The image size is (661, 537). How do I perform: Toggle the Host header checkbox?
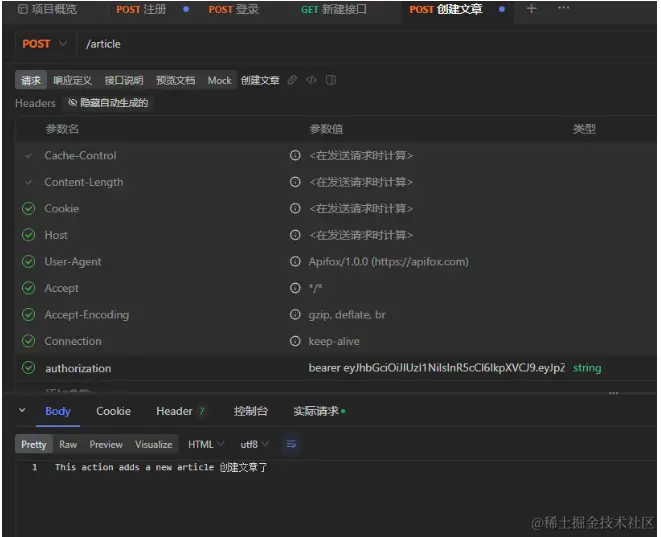tap(29, 235)
